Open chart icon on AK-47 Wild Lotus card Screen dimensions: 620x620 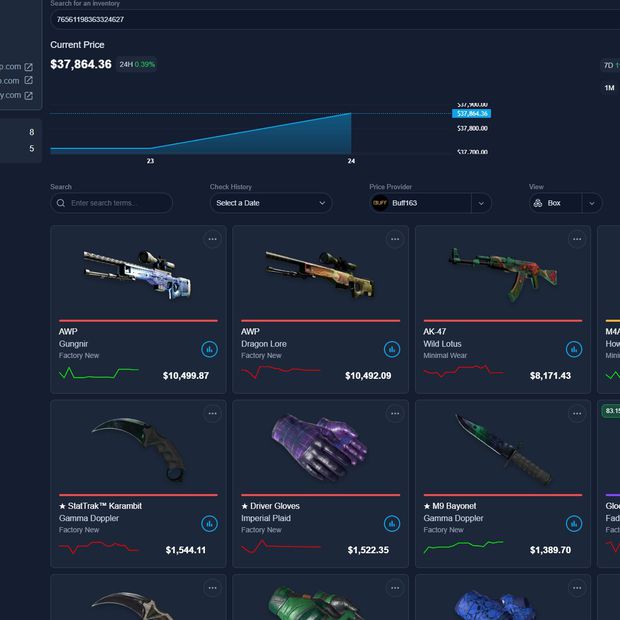click(574, 349)
